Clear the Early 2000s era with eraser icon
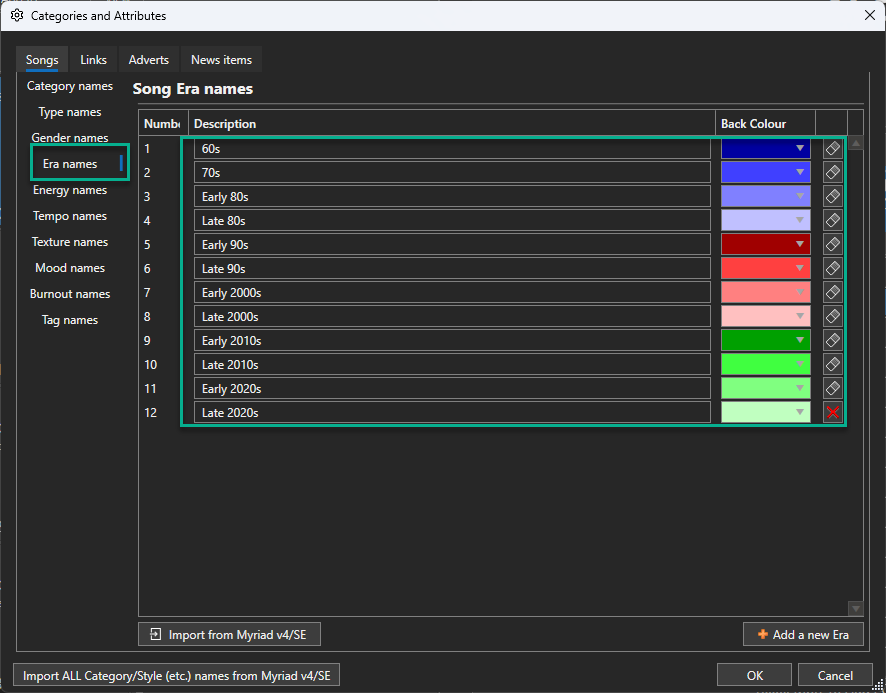This screenshot has width=886, height=693. point(832,292)
